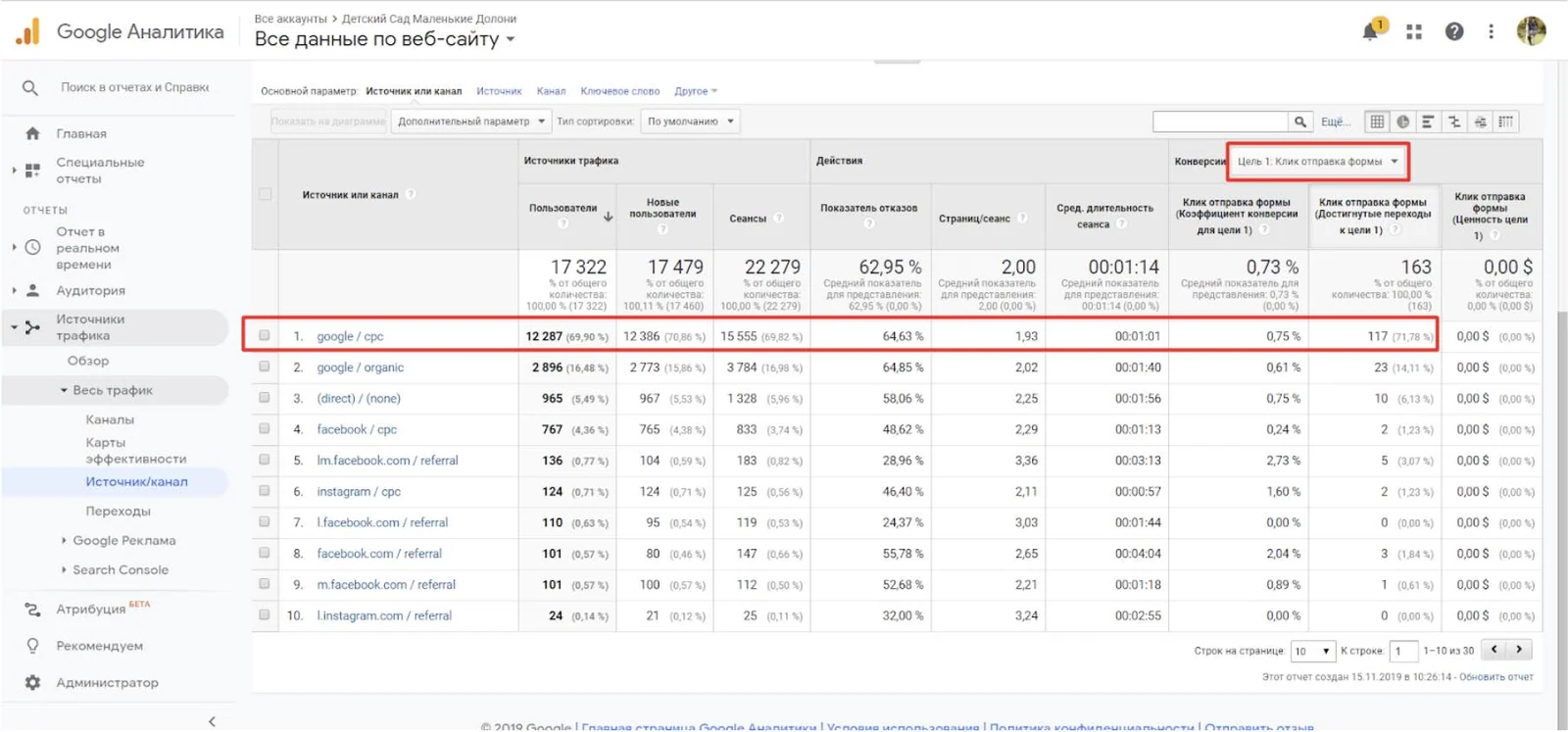The image size is (1568, 732).
Task: Select the Ключевое слово primary dimension
Action: click(619, 91)
